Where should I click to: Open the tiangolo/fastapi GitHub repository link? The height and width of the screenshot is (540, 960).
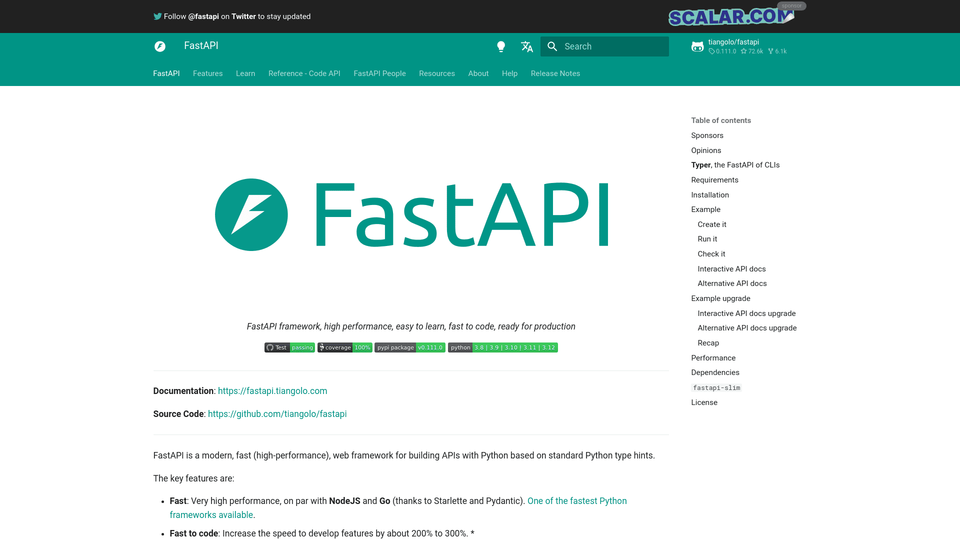tap(739, 47)
